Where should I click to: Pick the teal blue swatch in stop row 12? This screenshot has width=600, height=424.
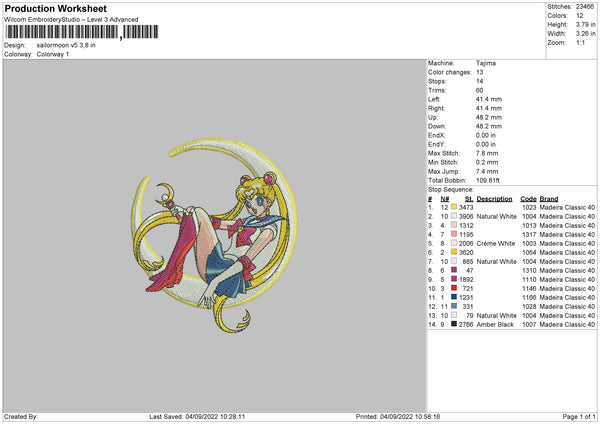[x=454, y=306]
